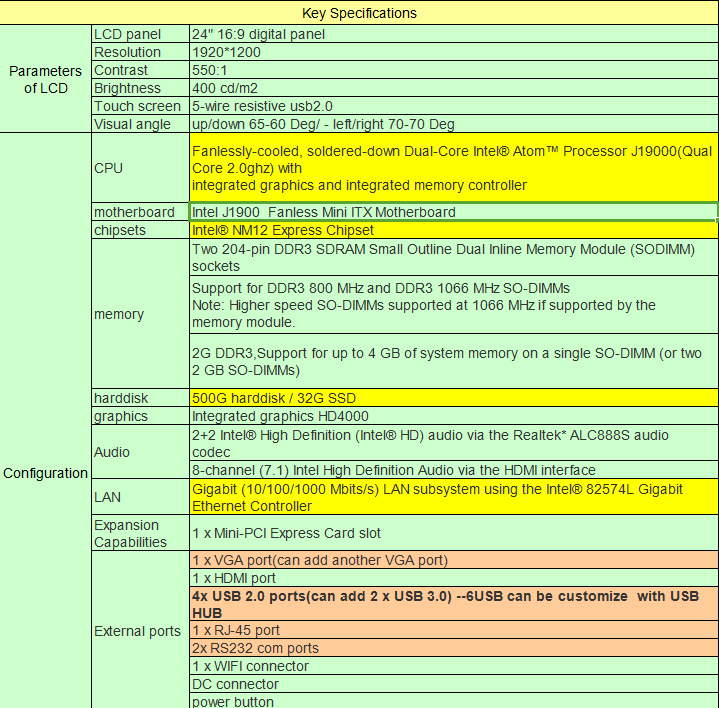Select the 1 x RJ-45 port cell

(454, 630)
